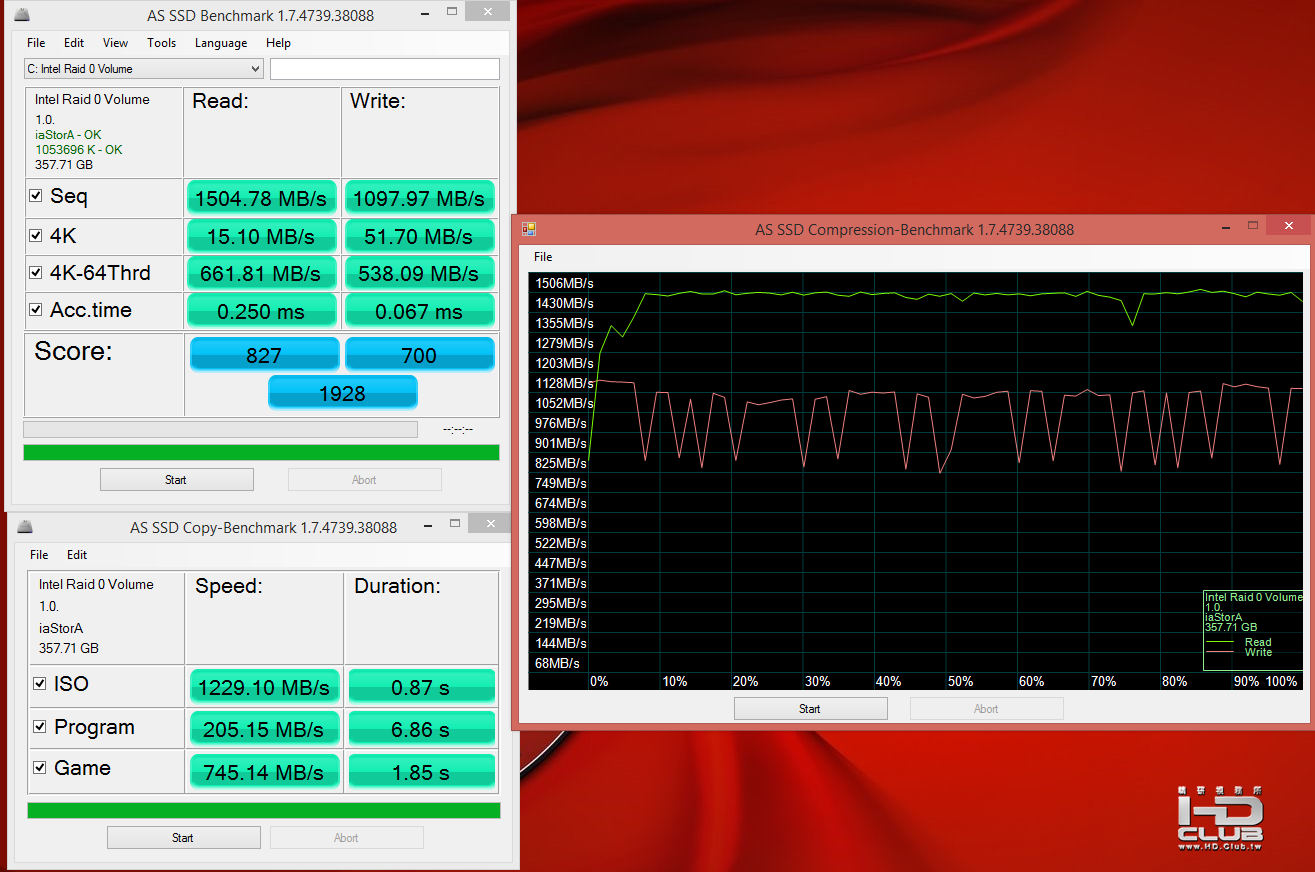Click the 4K read value 15.10 MB/s

coord(261,237)
